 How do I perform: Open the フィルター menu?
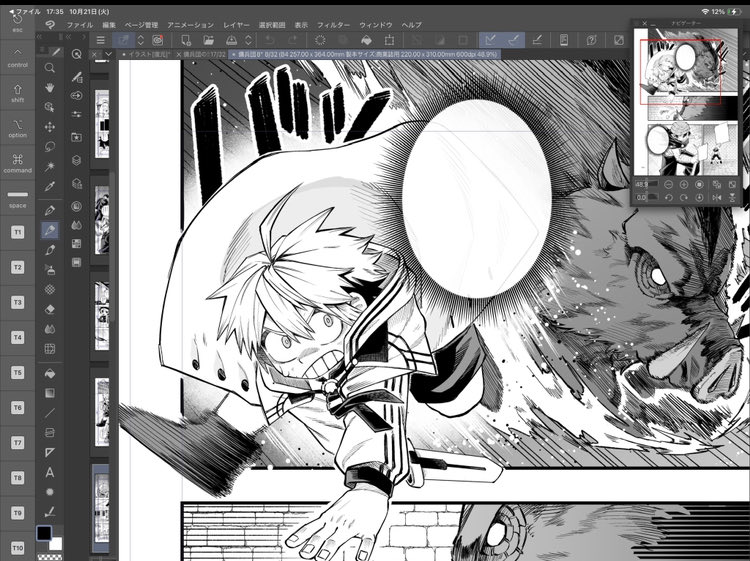pyautogui.click(x=333, y=25)
